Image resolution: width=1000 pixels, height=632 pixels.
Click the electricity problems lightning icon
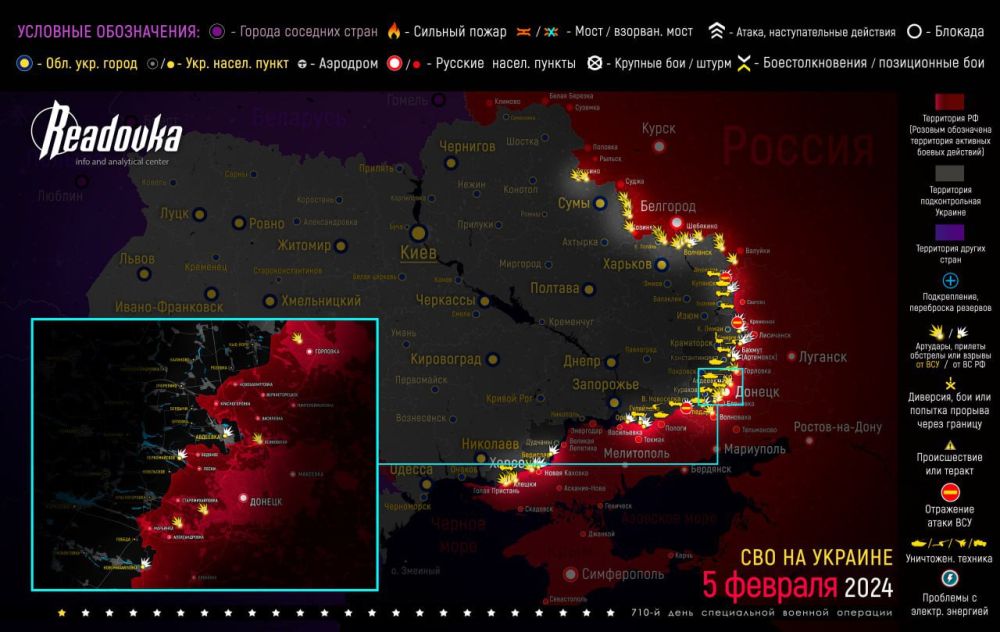[949, 579]
